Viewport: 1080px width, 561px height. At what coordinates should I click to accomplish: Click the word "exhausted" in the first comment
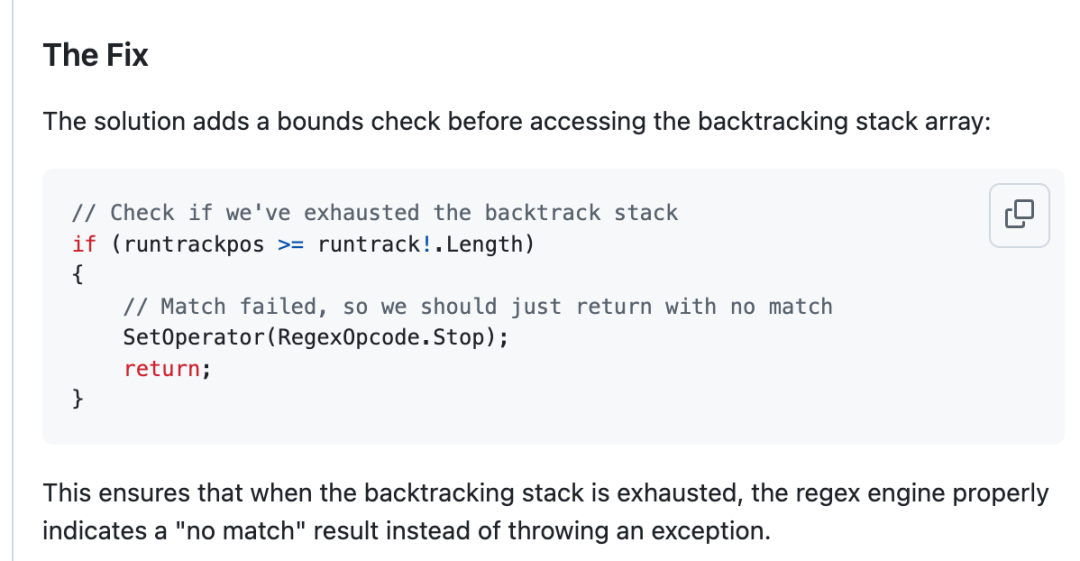pyautogui.click(x=362, y=213)
